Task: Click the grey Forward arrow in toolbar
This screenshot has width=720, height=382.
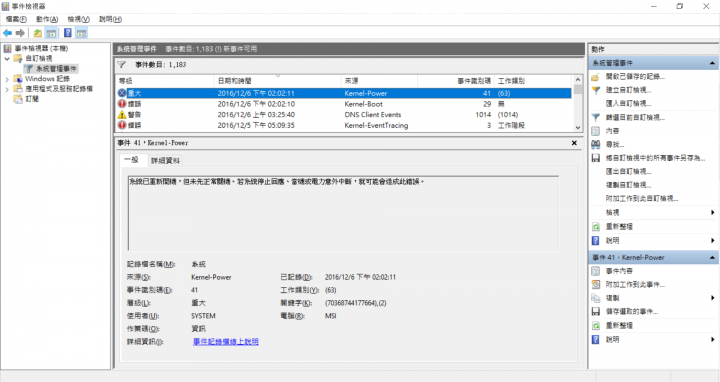Action: pyautogui.click(x=20, y=33)
